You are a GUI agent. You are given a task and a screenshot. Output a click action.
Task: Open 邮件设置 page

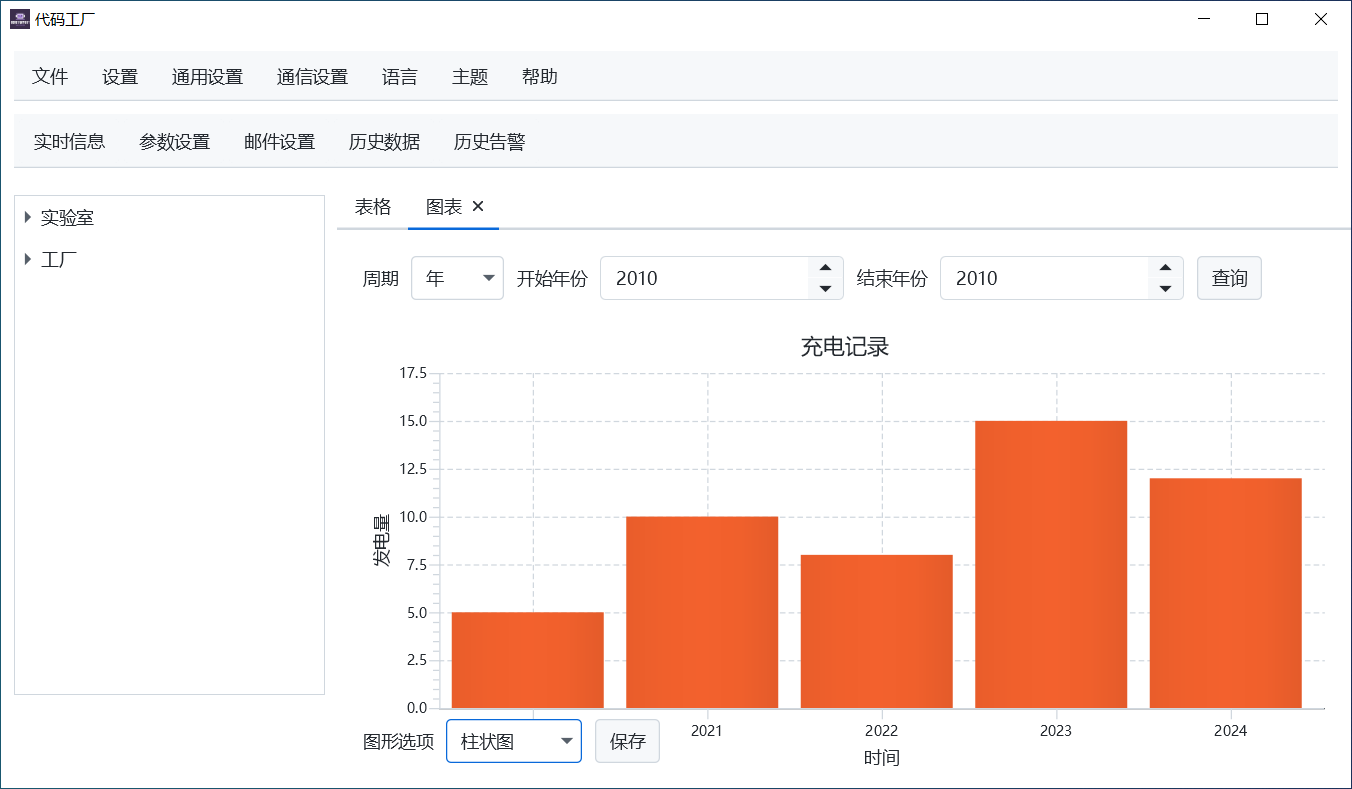[279, 142]
